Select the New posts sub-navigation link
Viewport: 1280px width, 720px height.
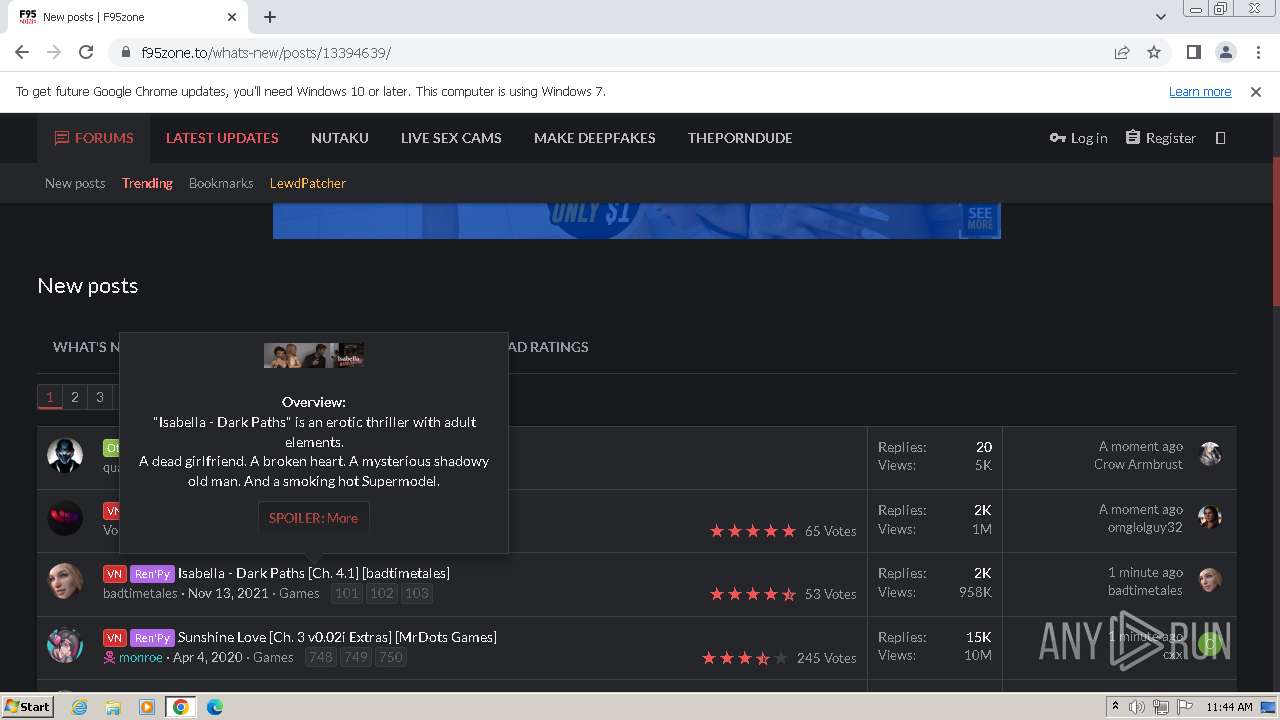[75, 183]
